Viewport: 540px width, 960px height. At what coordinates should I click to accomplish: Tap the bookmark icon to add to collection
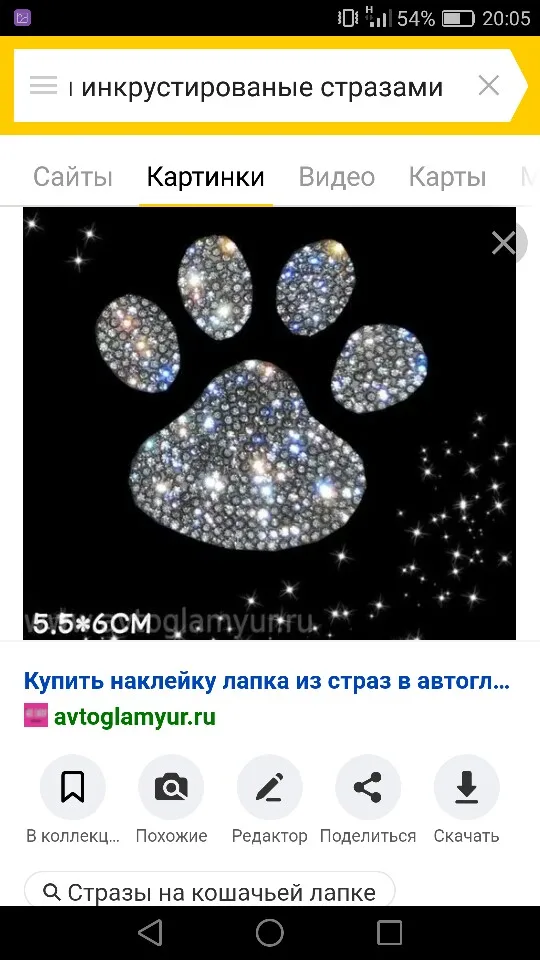[x=72, y=787]
